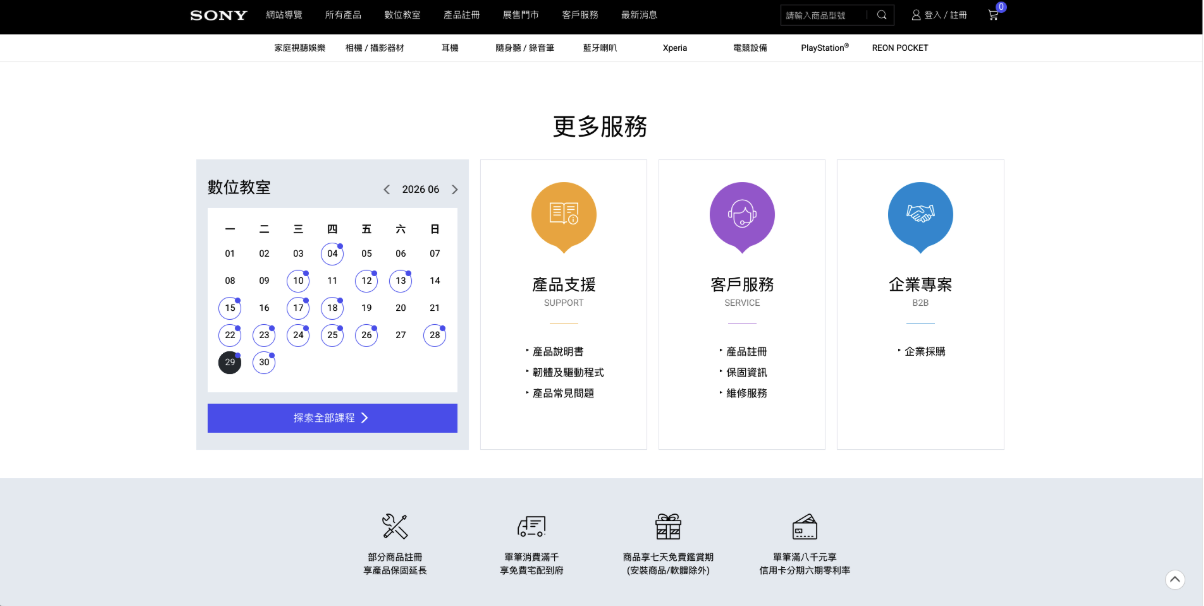Open 企業採購 link
The width and height of the screenshot is (1204, 606).
(x=925, y=352)
